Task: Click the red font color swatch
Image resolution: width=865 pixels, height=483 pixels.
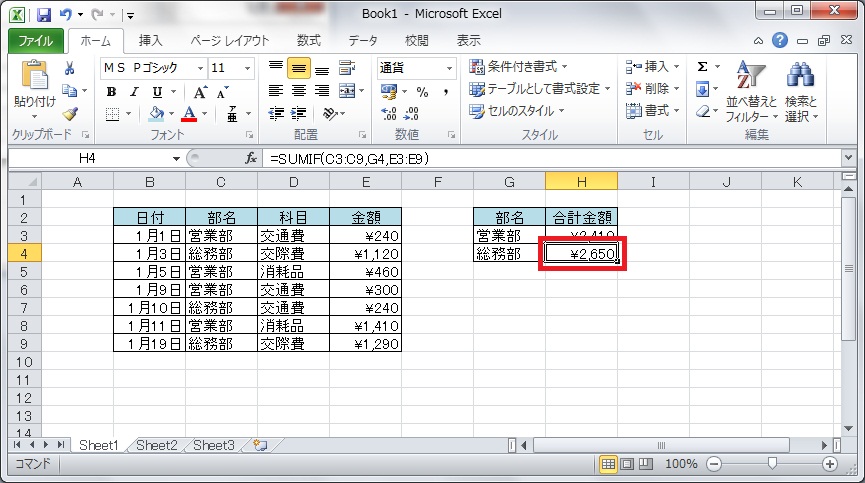Action: (189, 114)
